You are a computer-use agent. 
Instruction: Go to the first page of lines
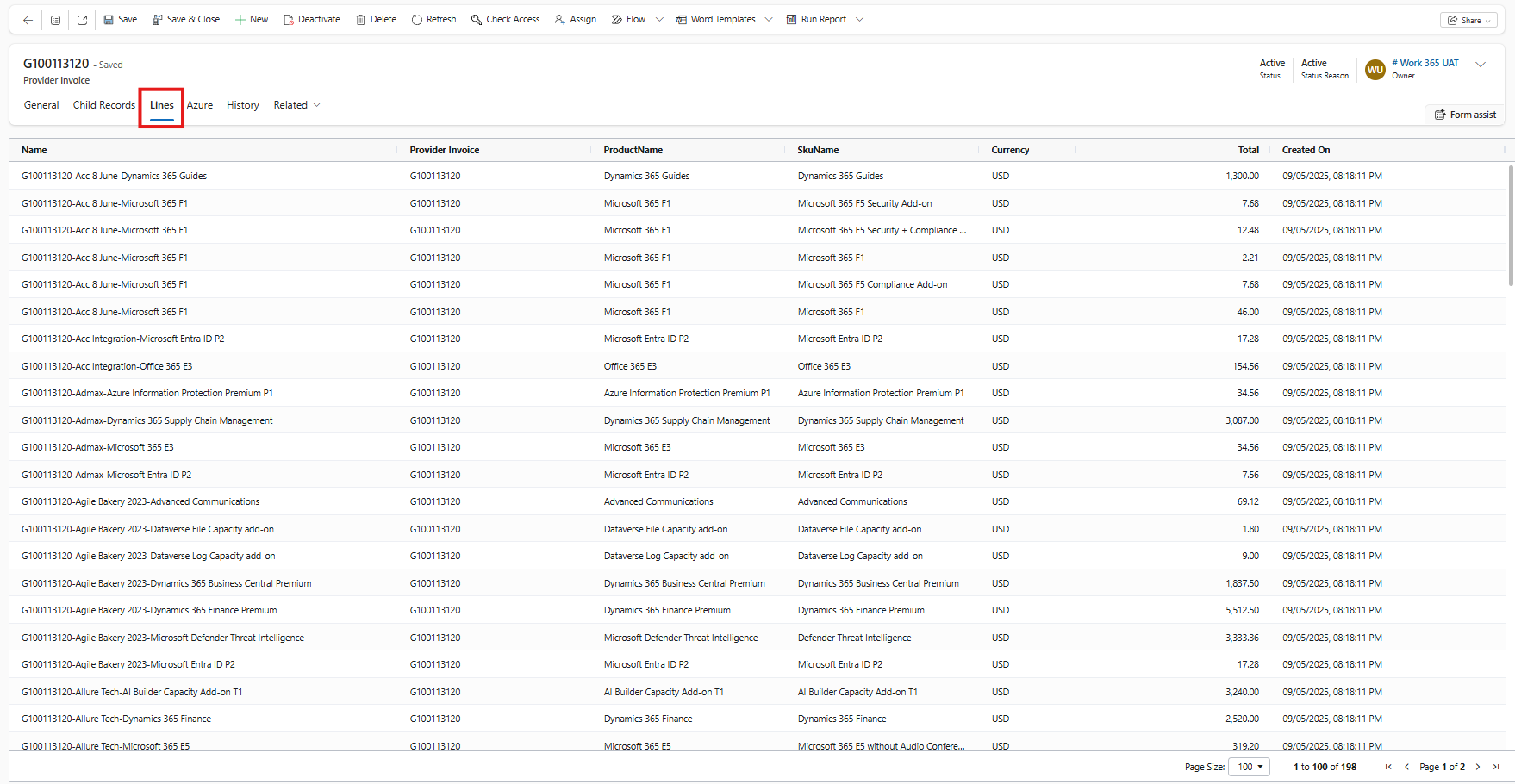tap(1388, 767)
